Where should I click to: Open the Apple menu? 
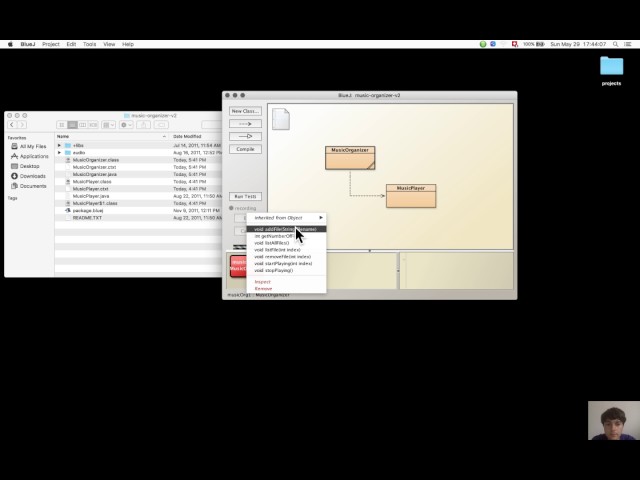10,44
